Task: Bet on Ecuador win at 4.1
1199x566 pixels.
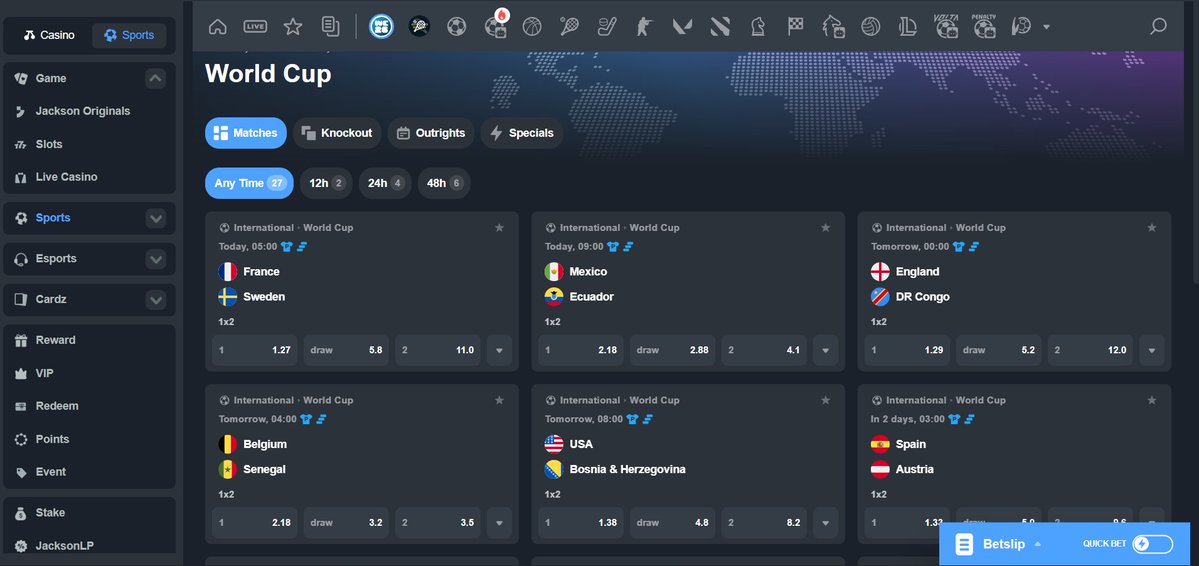Action: point(764,350)
